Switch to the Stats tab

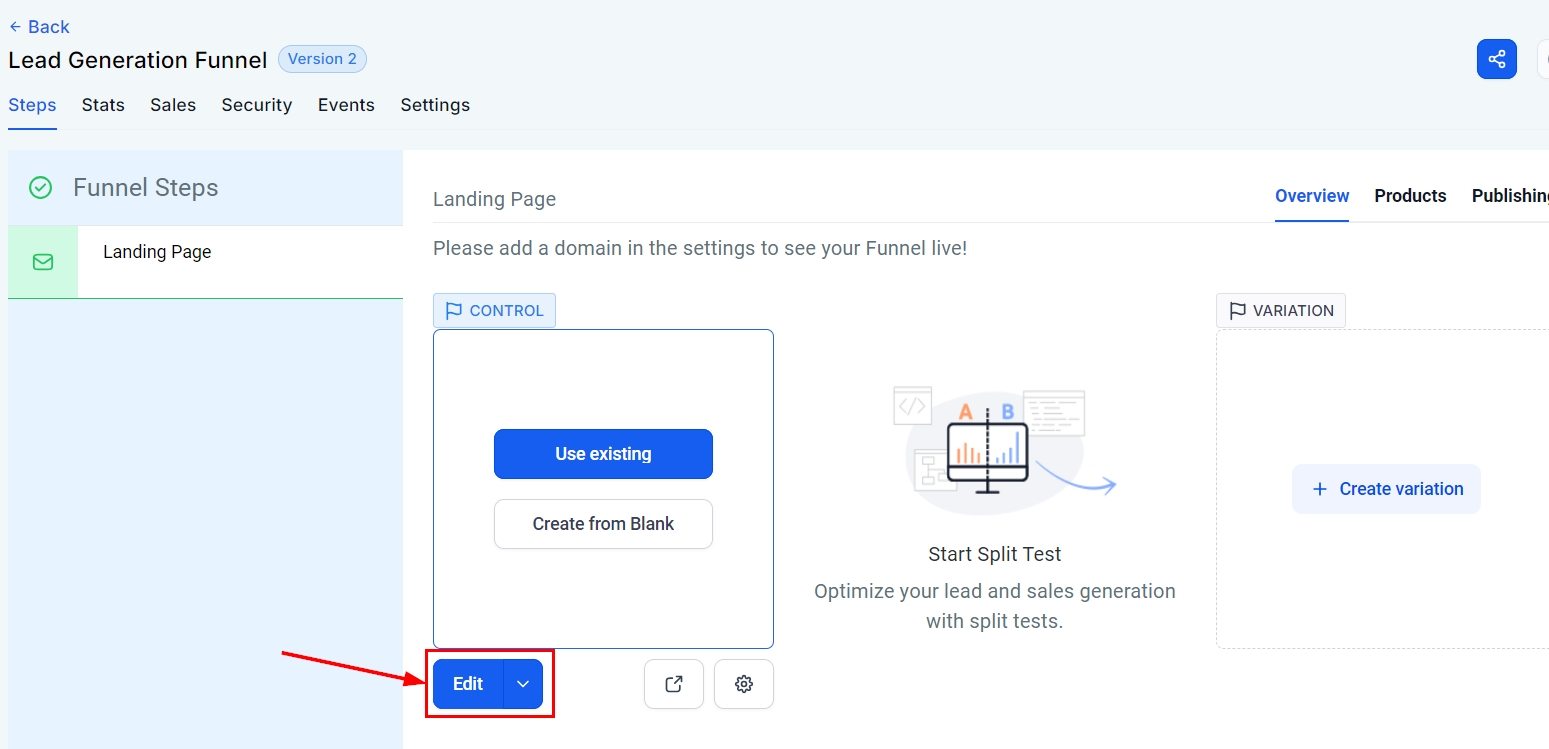103,105
